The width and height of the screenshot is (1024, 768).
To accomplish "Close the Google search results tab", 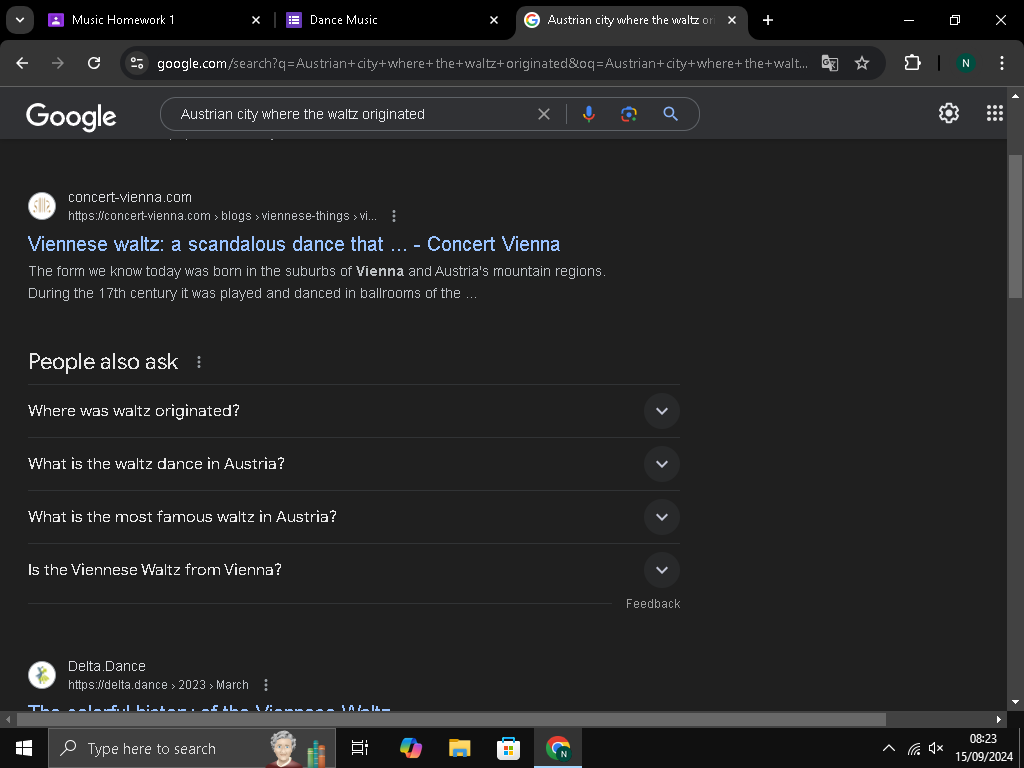I will click(732, 20).
